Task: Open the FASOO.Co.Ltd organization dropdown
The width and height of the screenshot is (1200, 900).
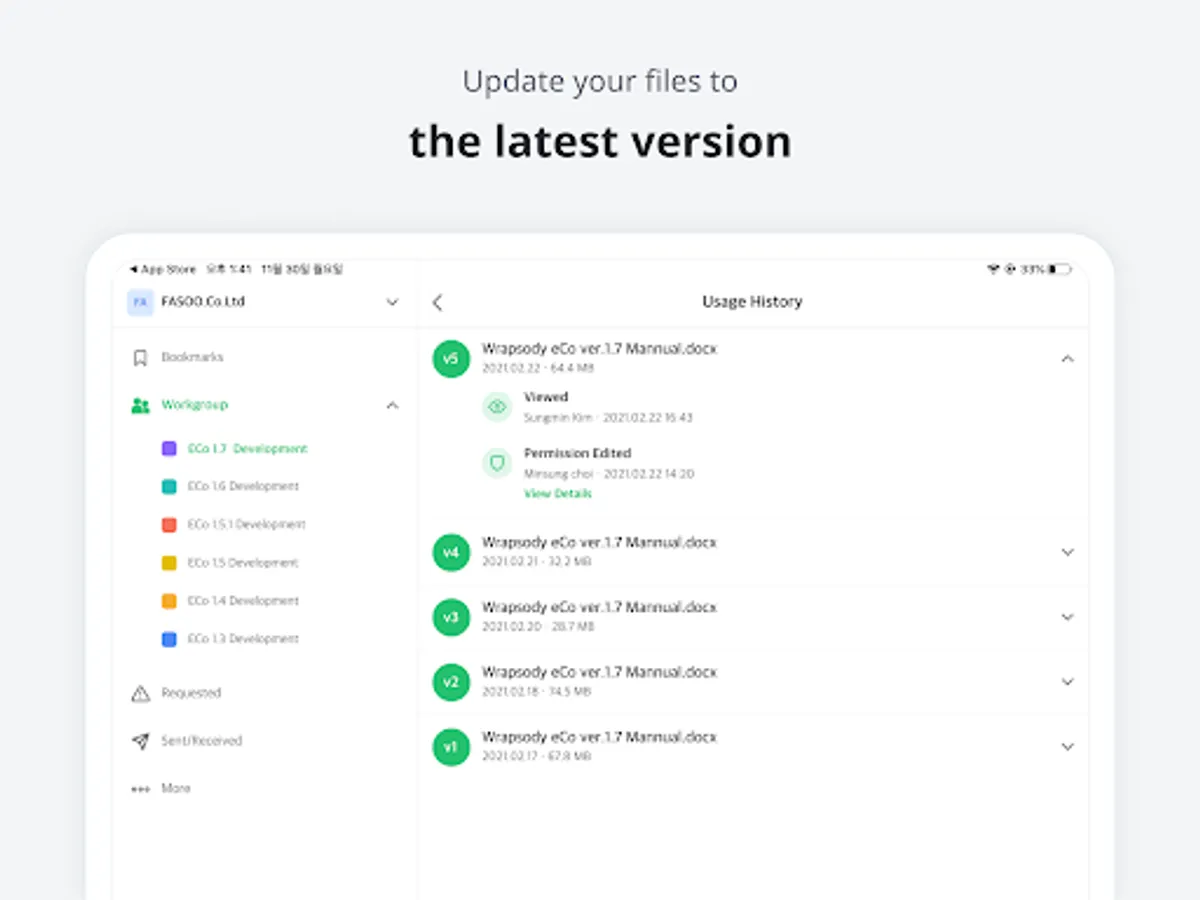Action: point(392,302)
